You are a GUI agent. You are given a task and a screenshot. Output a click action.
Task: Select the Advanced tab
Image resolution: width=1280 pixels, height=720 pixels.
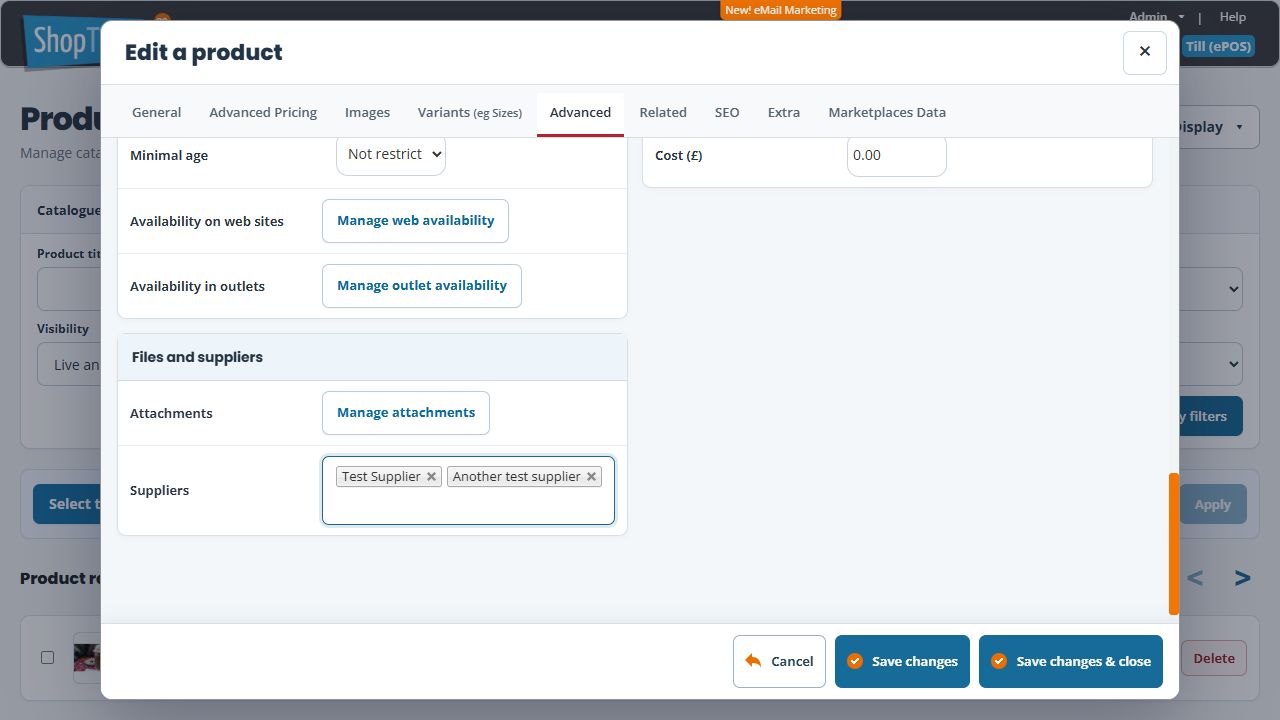click(x=580, y=112)
